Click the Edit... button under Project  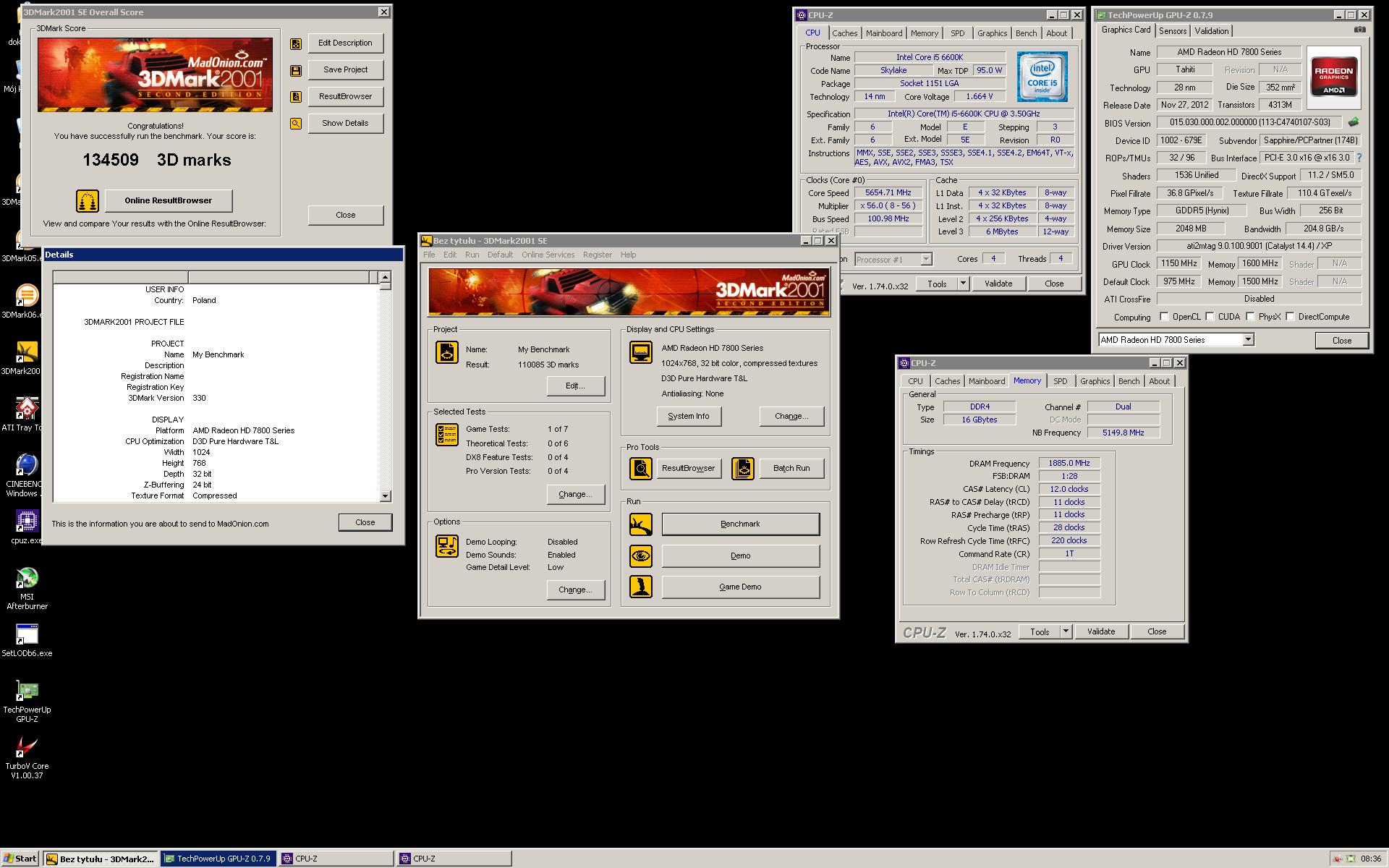point(576,386)
